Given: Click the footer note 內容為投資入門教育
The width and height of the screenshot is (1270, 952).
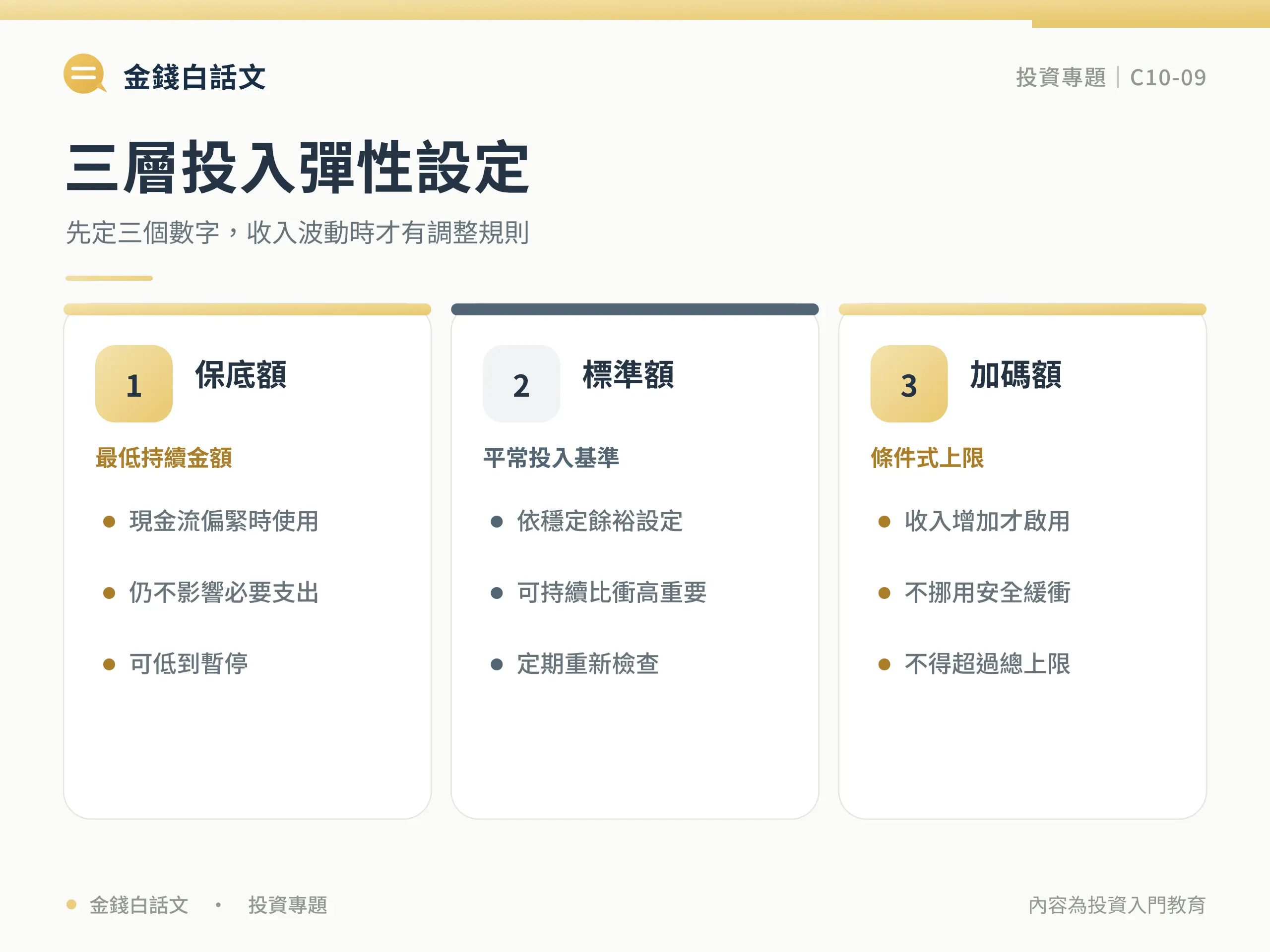Looking at the screenshot, I should click(x=1117, y=905).
